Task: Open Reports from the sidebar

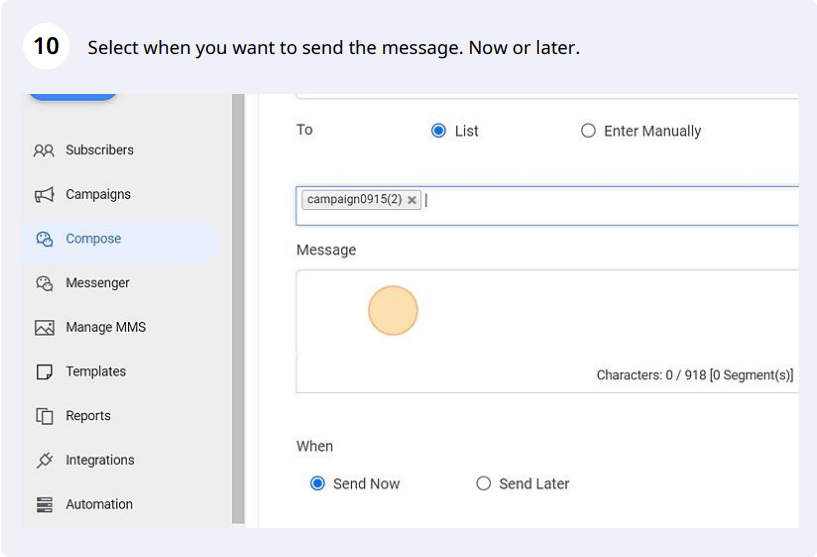Action: [x=88, y=416]
